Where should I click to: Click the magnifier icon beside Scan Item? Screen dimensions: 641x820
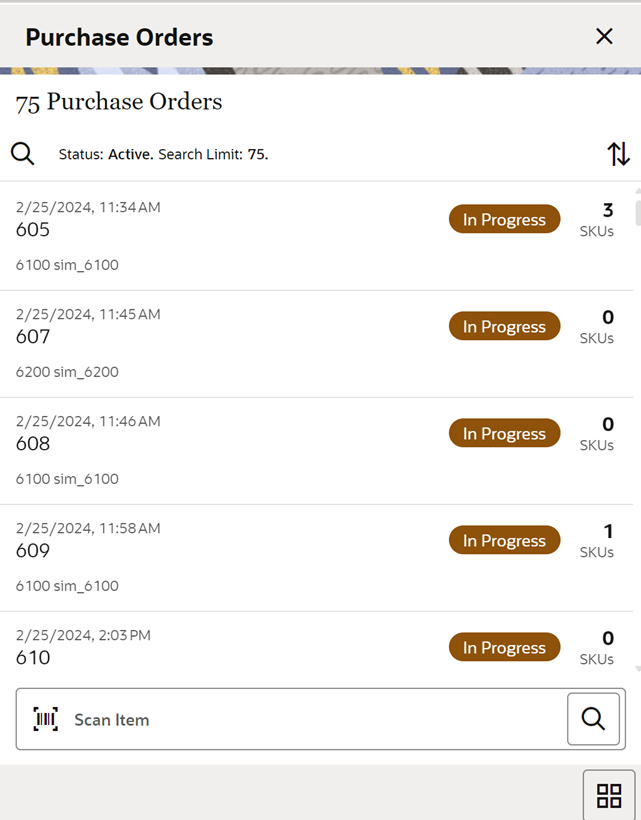coord(595,719)
